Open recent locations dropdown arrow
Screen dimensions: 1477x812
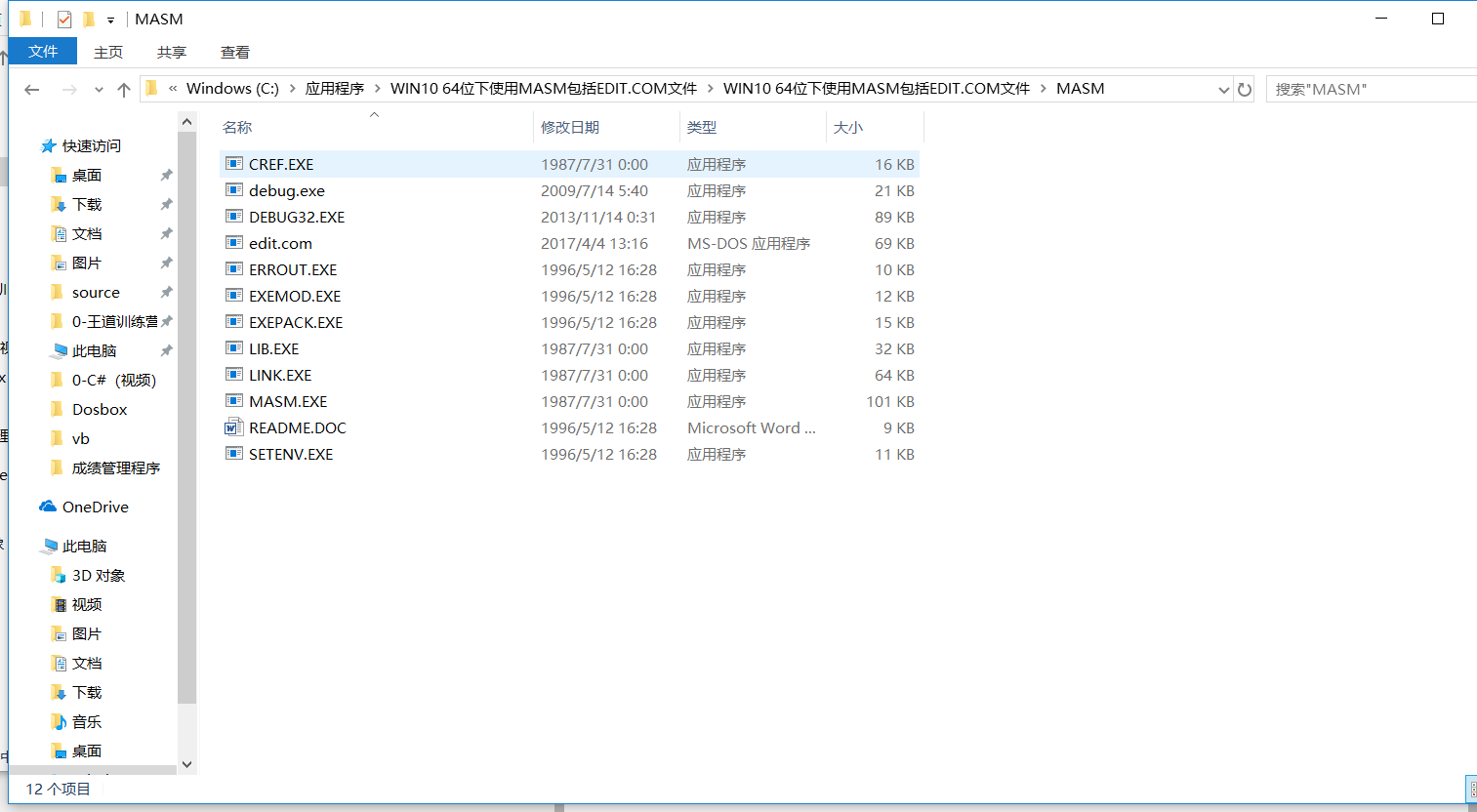(x=99, y=90)
